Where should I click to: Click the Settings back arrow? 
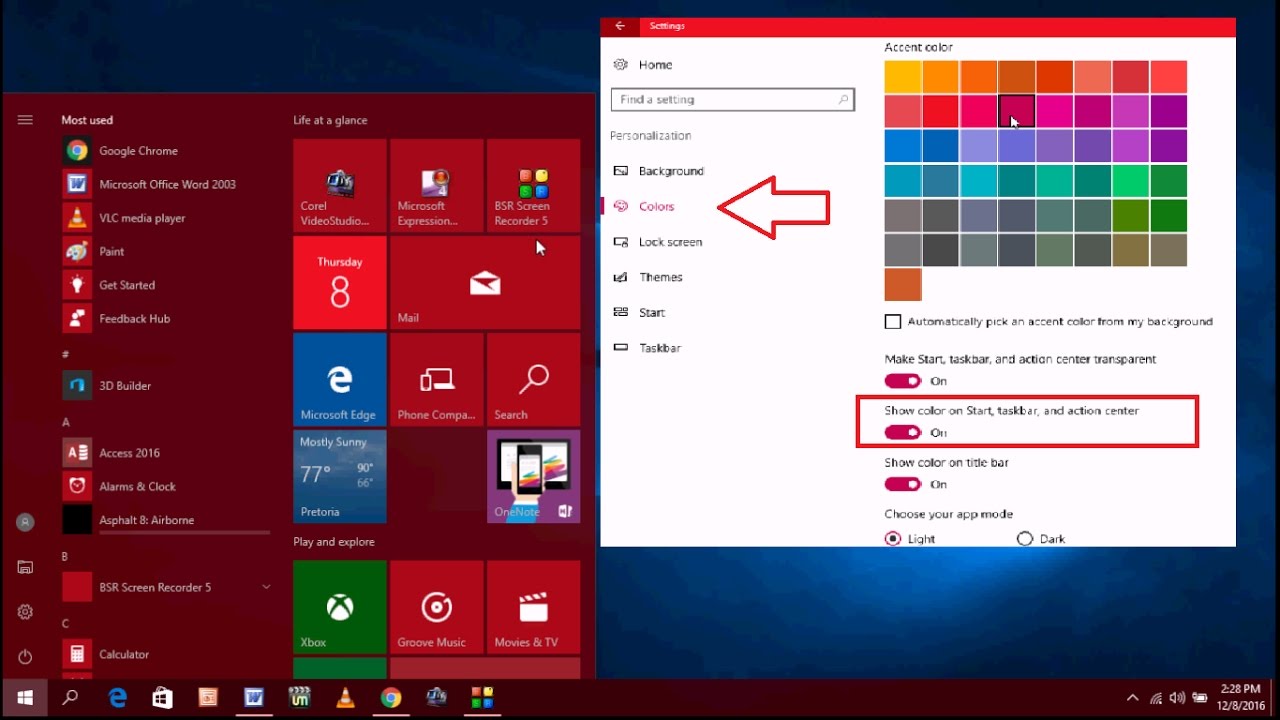(x=620, y=26)
